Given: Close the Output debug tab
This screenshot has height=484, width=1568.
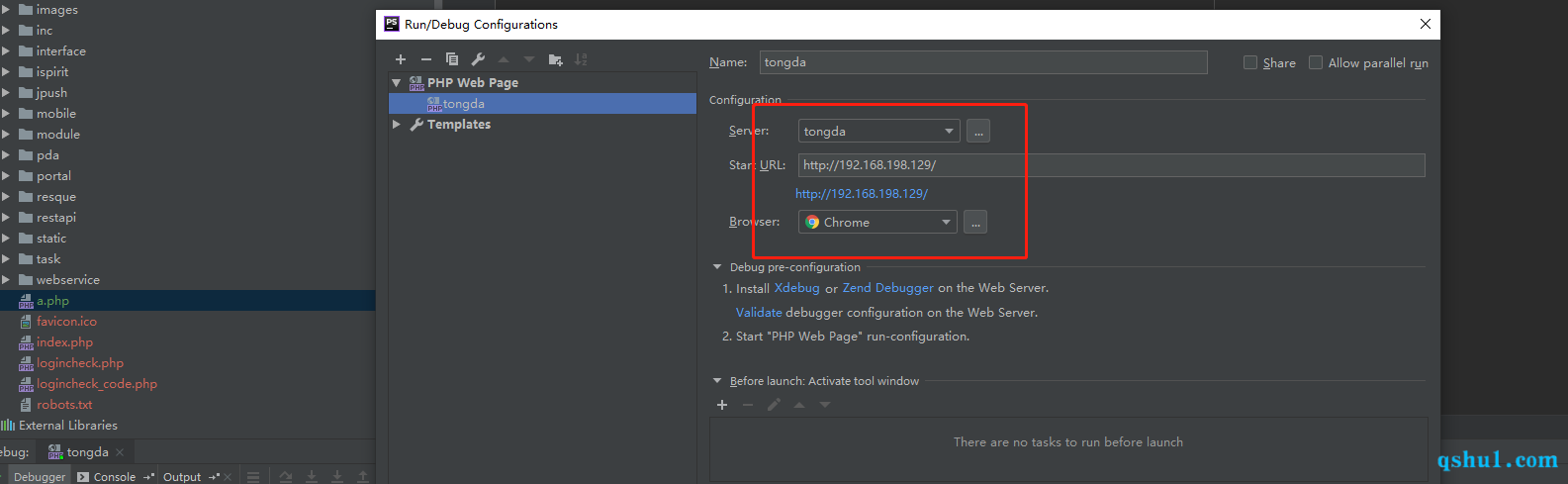Looking at the screenshot, I should (228, 477).
